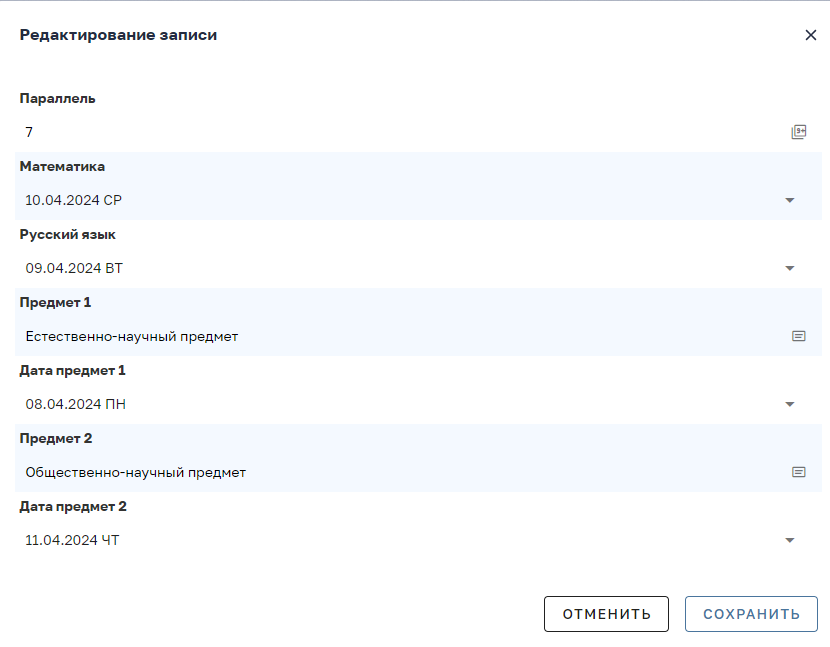Click the Естественно-научный предмет text field

402,336
